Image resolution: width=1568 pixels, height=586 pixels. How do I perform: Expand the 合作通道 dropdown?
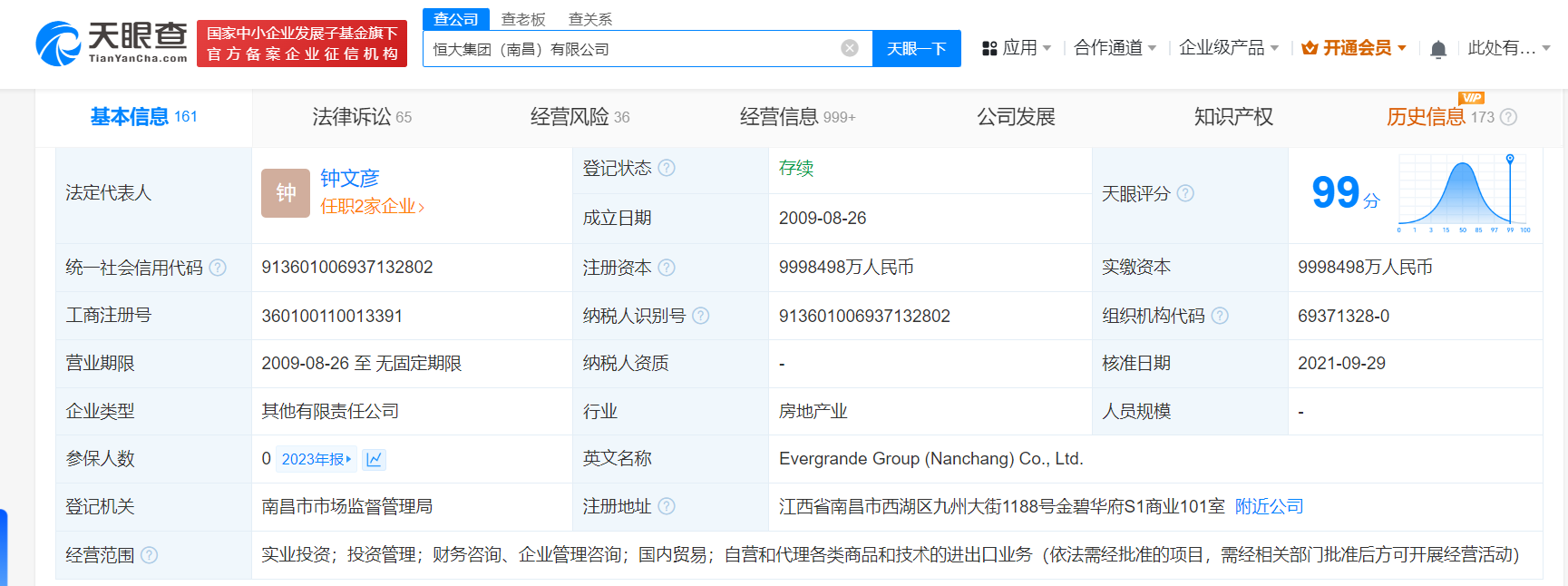click(1115, 48)
